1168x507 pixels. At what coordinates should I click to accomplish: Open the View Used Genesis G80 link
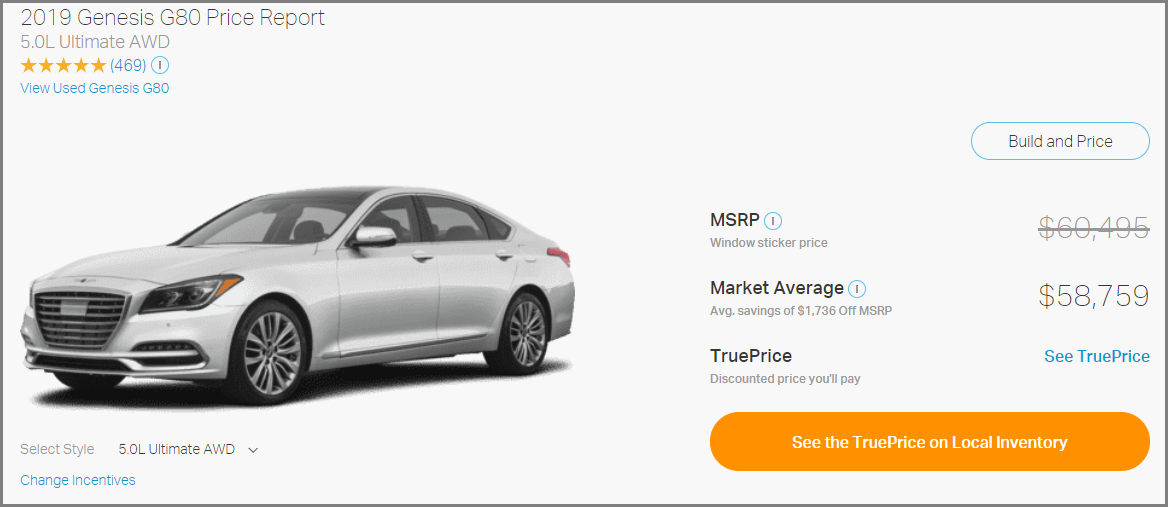(x=95, y=89)
